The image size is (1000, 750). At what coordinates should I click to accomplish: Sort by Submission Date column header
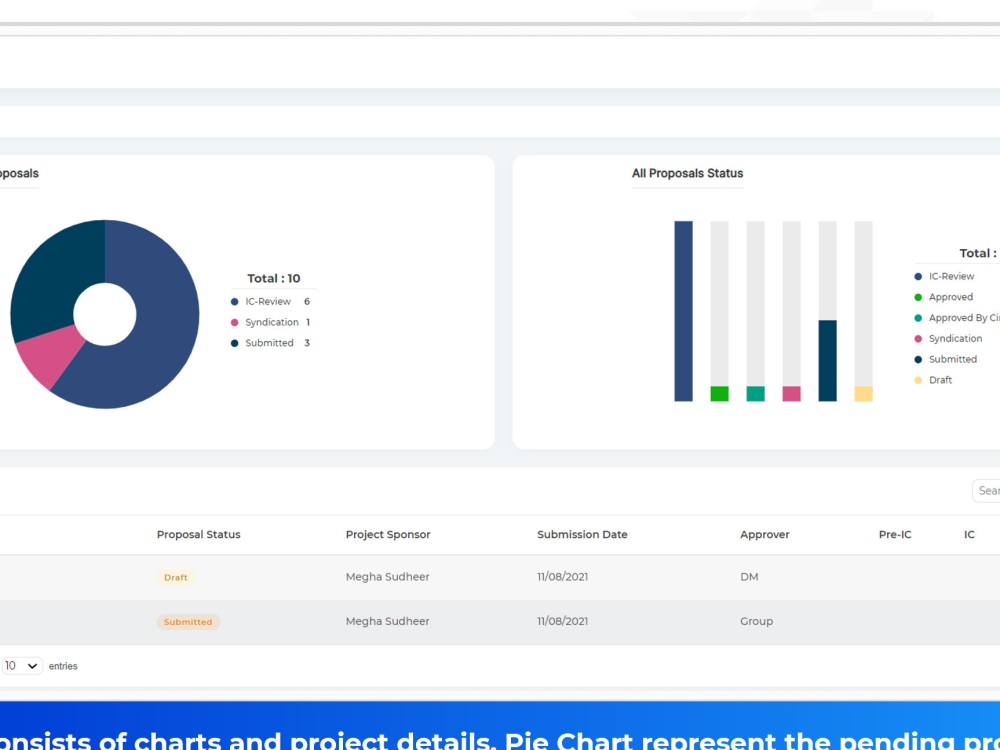[582, 534]
